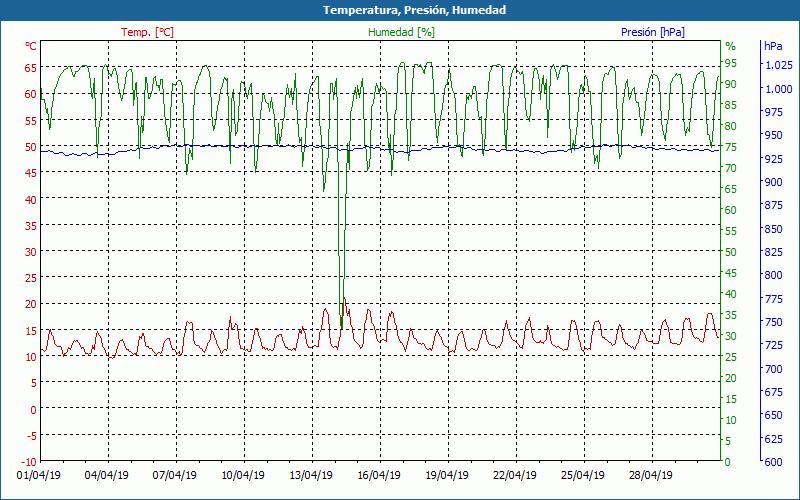Click the 95 tick on humidity axis
800x500 pixels.
point(731,63)
